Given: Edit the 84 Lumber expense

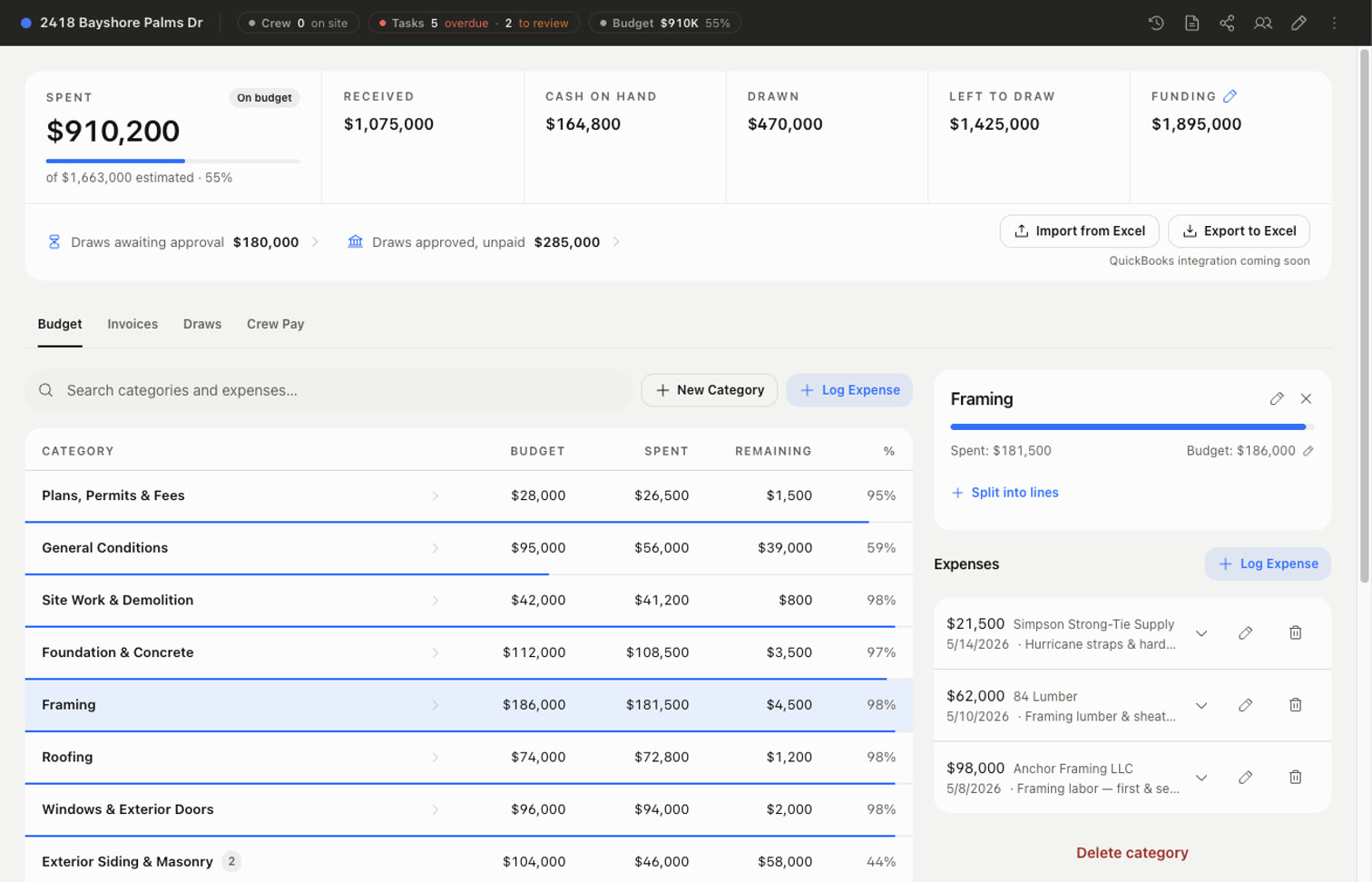Looking at the screenshot, I should pyautogui.click(x=1245, y=705).
